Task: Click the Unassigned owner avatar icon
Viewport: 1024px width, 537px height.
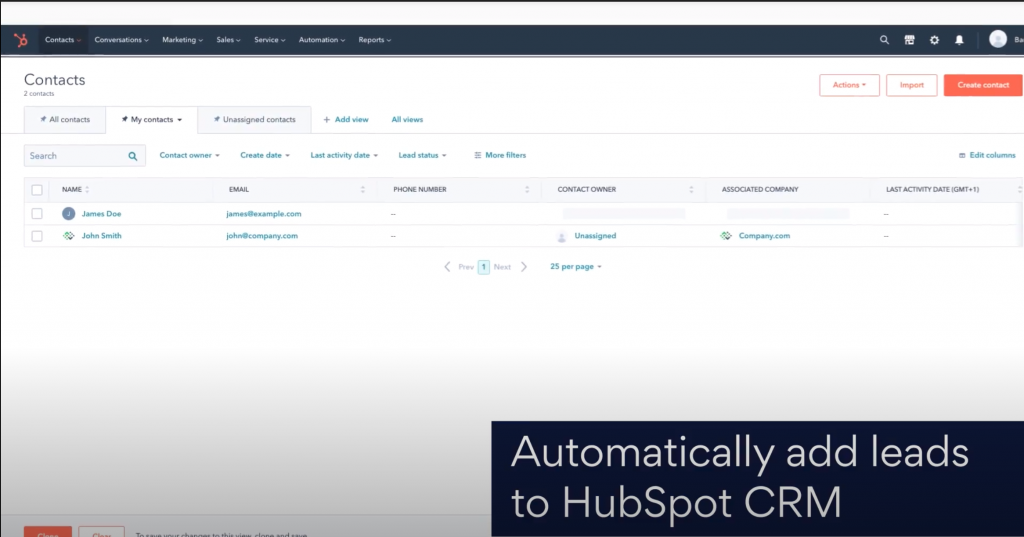Action: (562, 236)
